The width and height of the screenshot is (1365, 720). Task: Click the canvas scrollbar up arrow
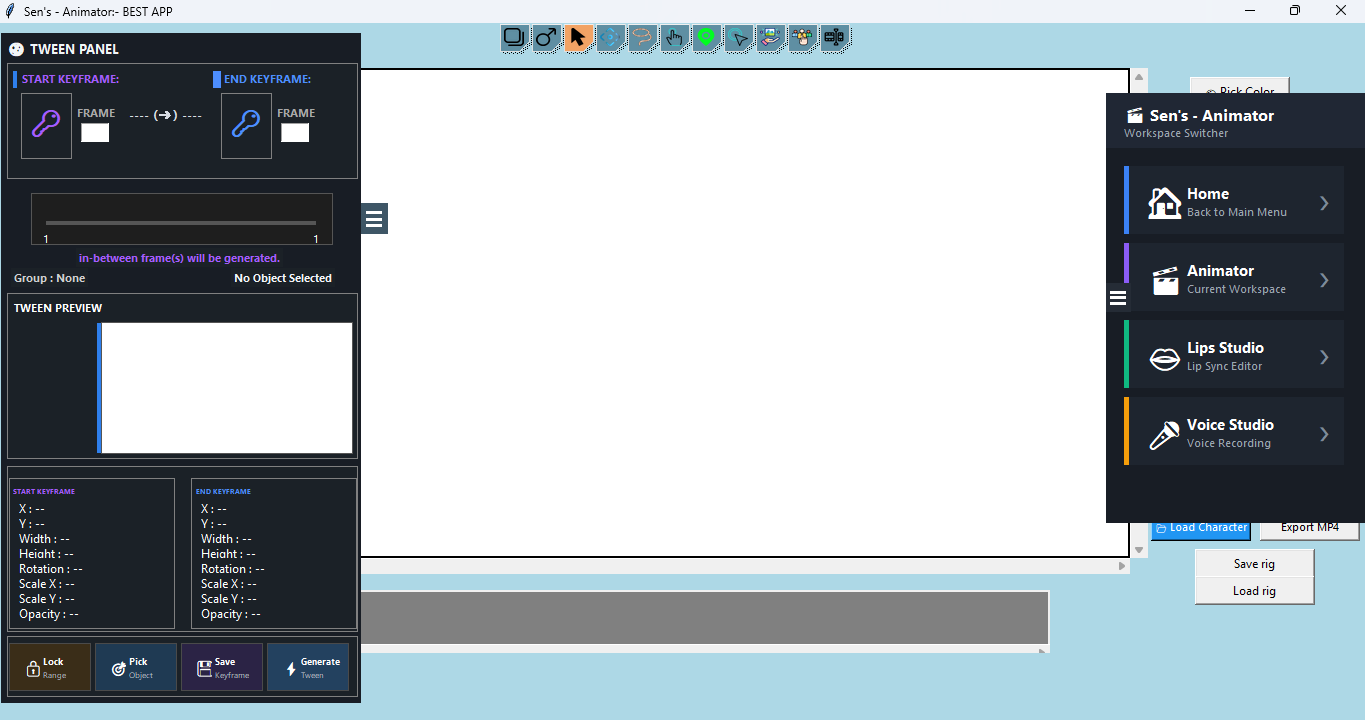coord(1138,76)
